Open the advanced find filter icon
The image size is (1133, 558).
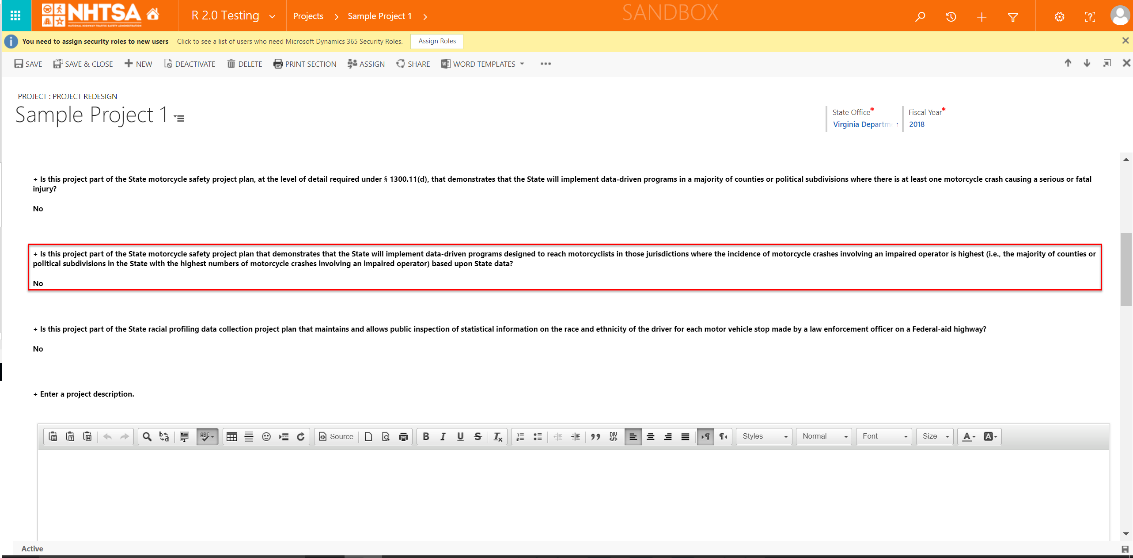click(x=1013, y=17)
